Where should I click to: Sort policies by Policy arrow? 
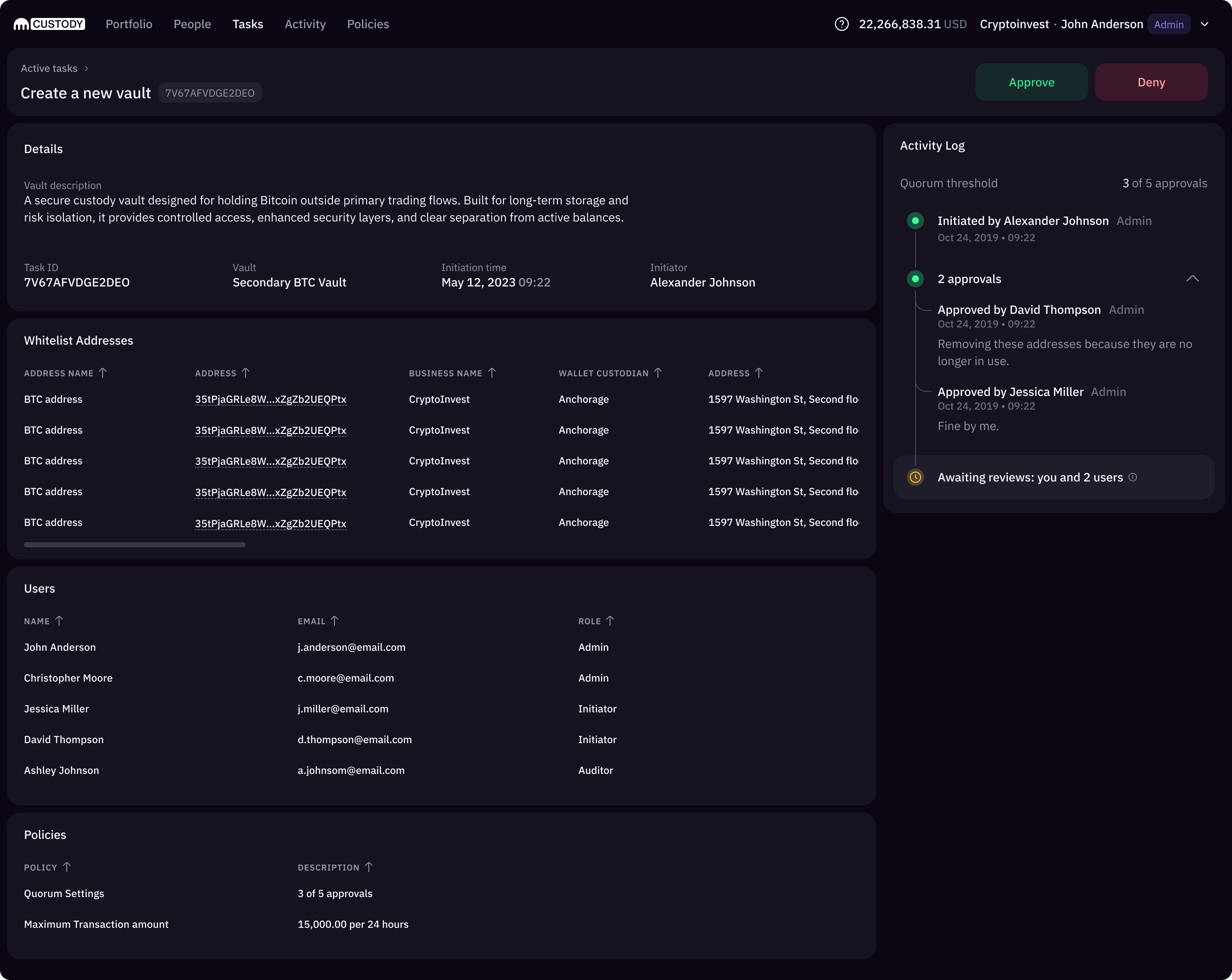[x=67, y=867]
